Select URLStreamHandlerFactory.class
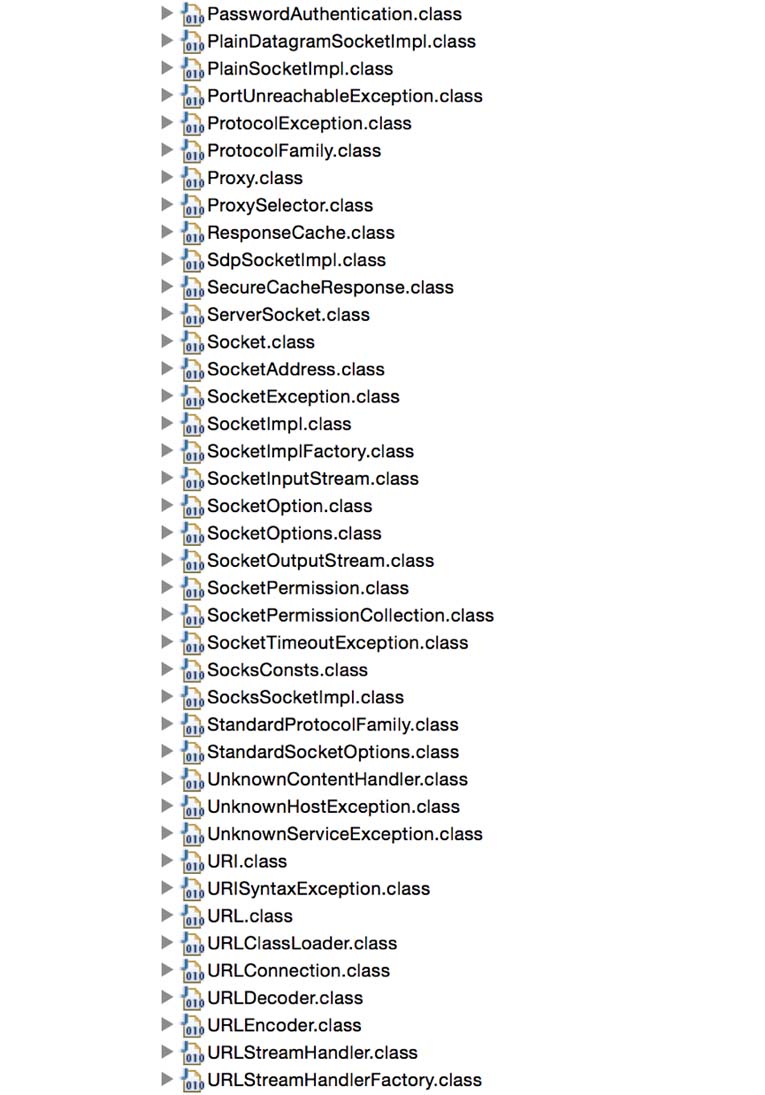This screenshot has width=765, height=1095. [344, 1080]
